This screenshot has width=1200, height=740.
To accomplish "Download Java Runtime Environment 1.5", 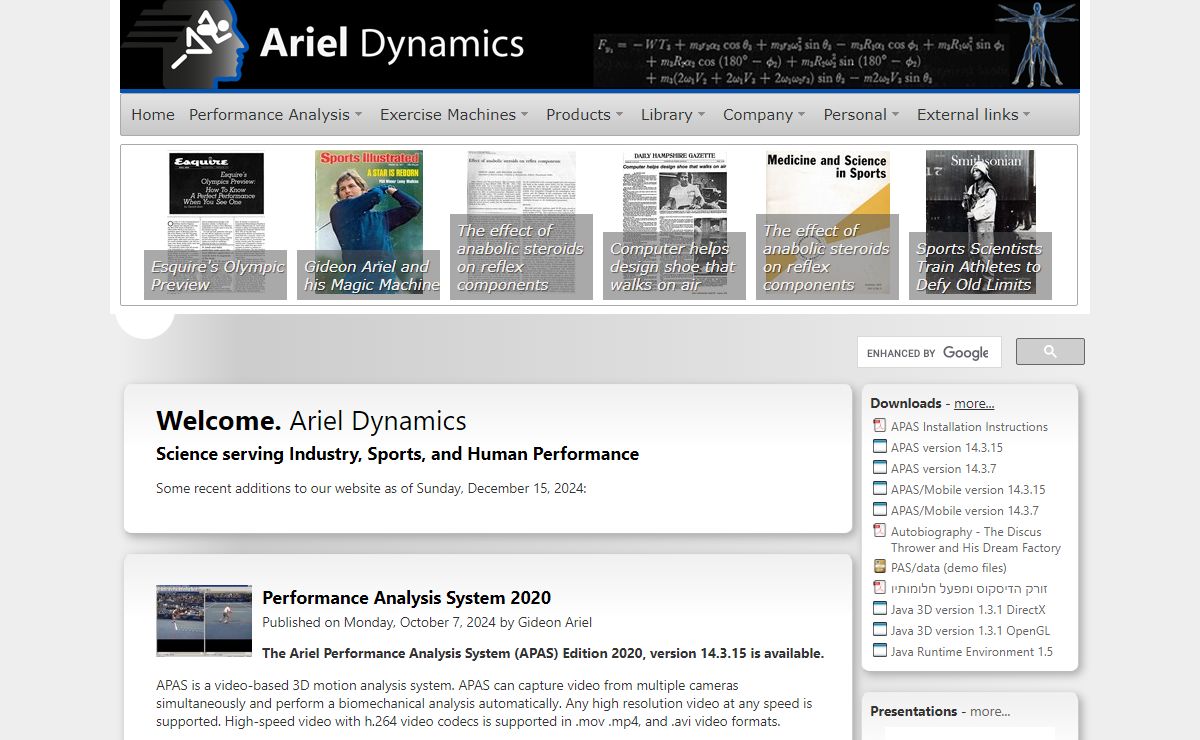I will tap(972, 652).
